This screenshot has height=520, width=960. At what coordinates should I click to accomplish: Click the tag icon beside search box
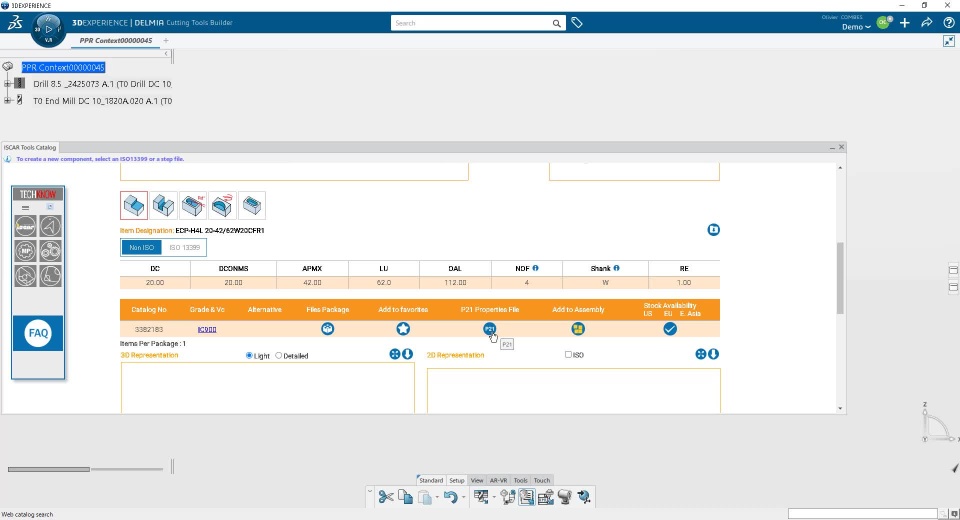[577, 23]
